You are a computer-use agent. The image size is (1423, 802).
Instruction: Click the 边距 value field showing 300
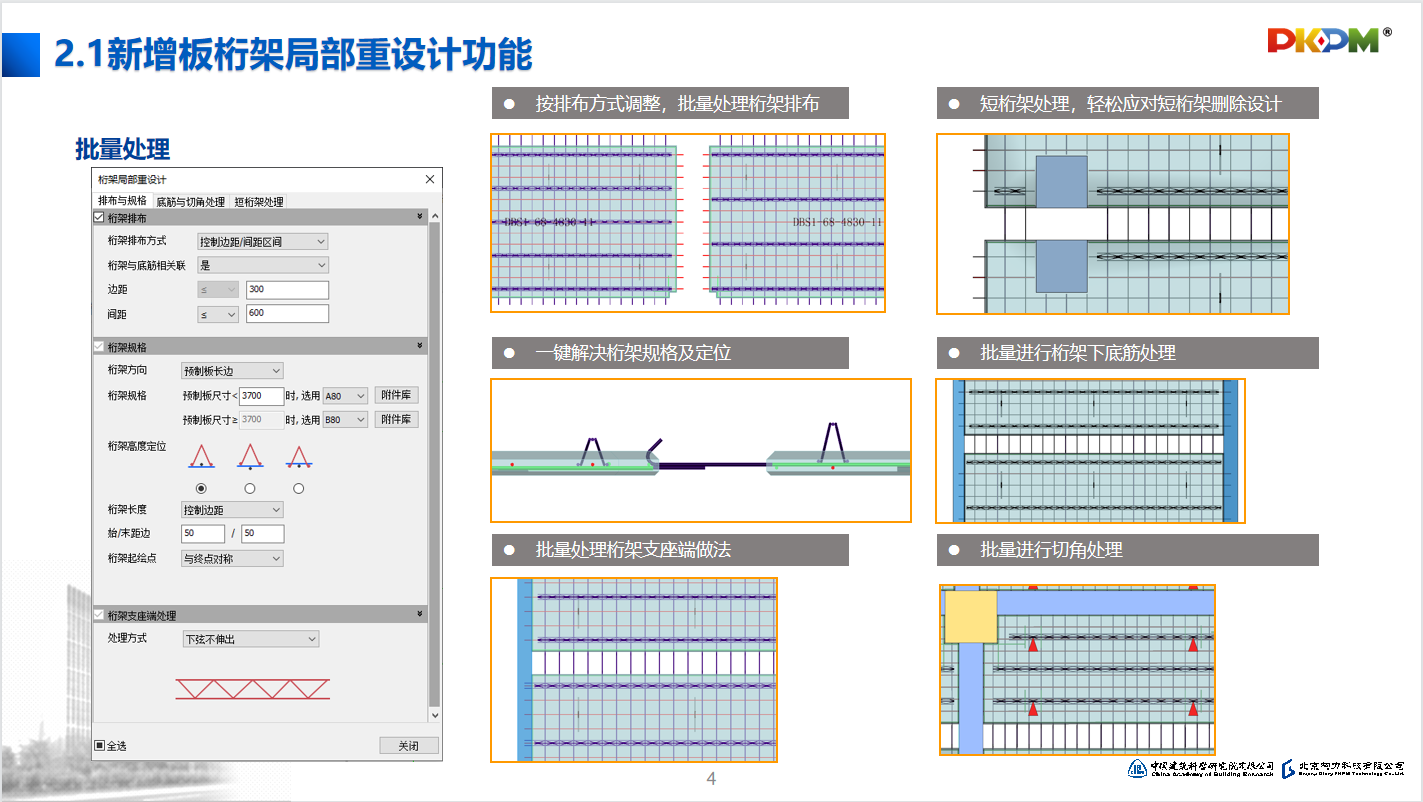(x=287, y=290)
